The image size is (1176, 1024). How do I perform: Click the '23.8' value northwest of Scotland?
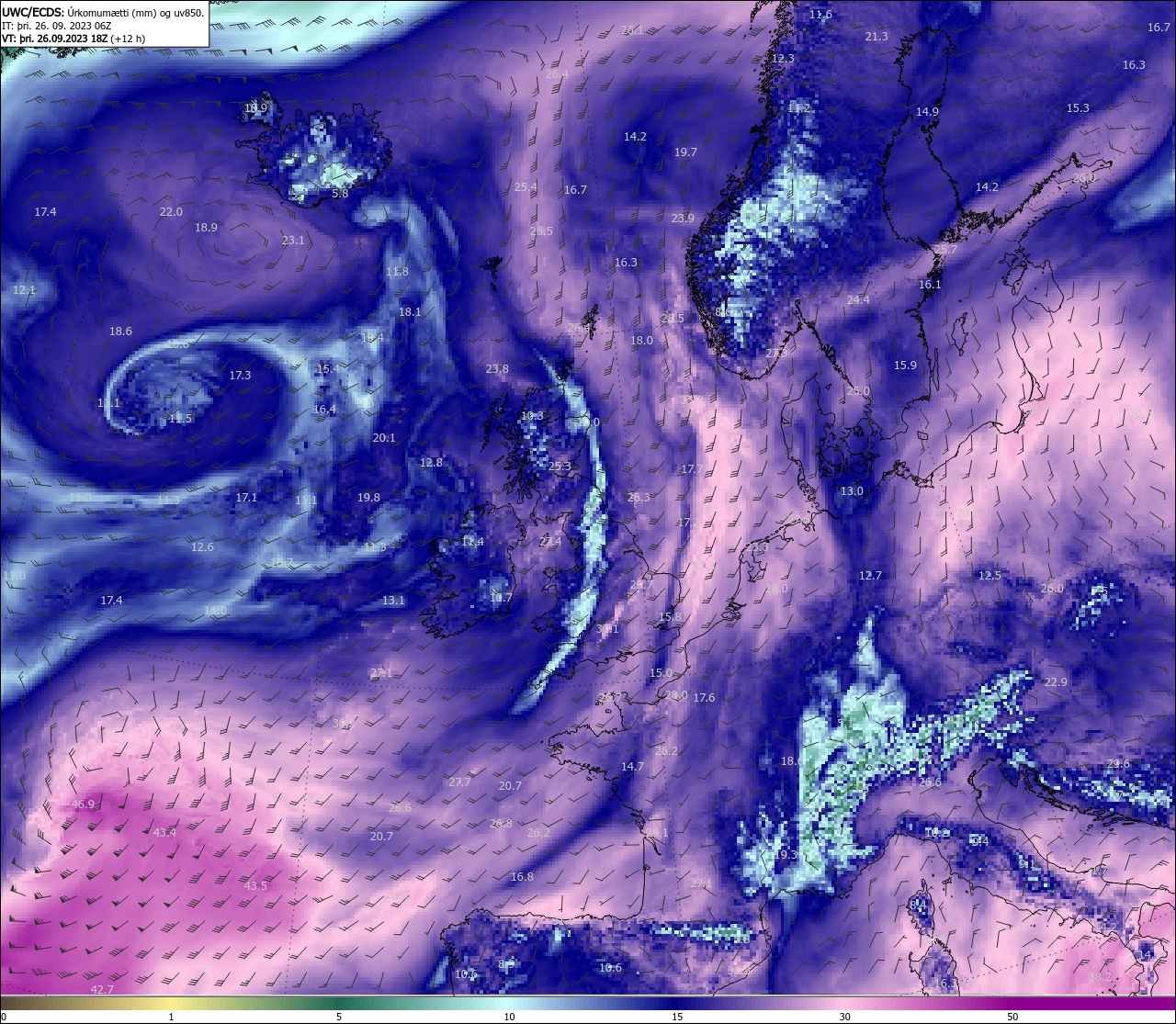click(x=497, y=369)
